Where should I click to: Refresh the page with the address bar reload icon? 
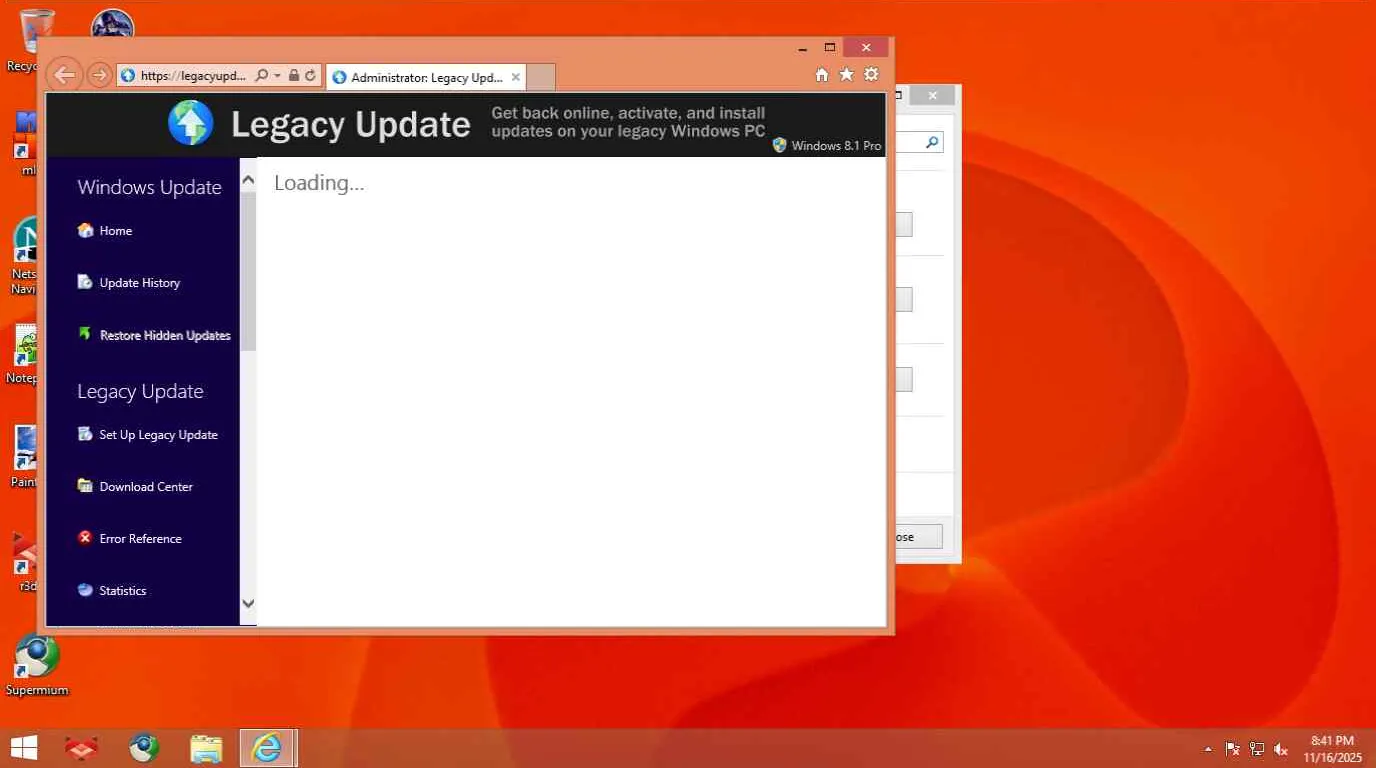(x=310, y=75)
